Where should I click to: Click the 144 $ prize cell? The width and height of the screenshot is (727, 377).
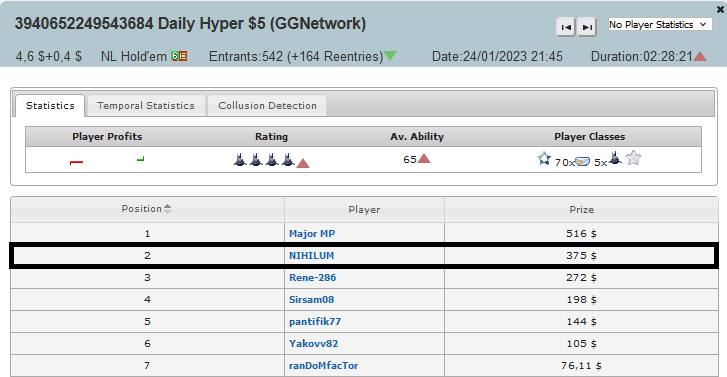[581, 322]
